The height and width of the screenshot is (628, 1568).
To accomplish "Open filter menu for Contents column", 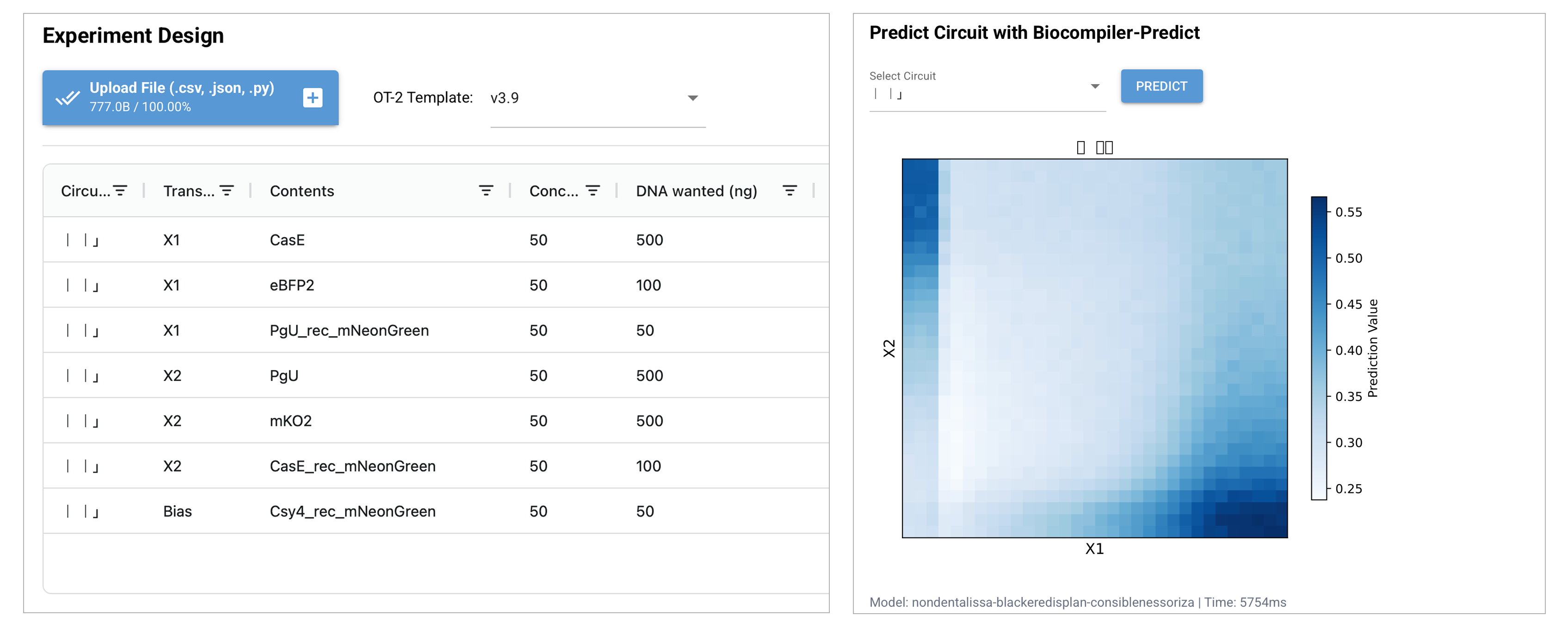I will click(486, 191).
